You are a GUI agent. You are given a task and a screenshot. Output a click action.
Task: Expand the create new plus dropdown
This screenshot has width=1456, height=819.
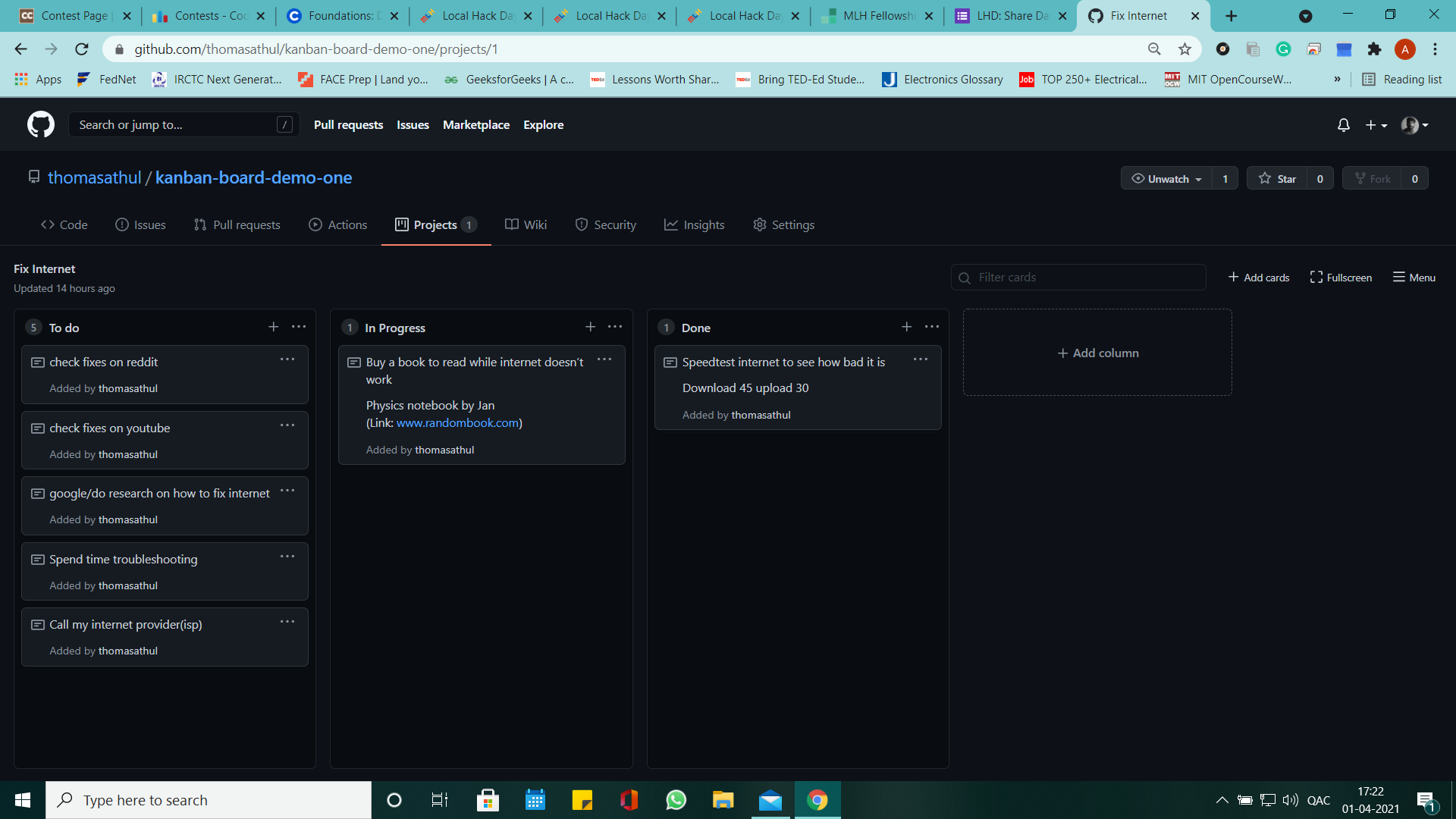pyautogui.click(x=1376, y=125)
